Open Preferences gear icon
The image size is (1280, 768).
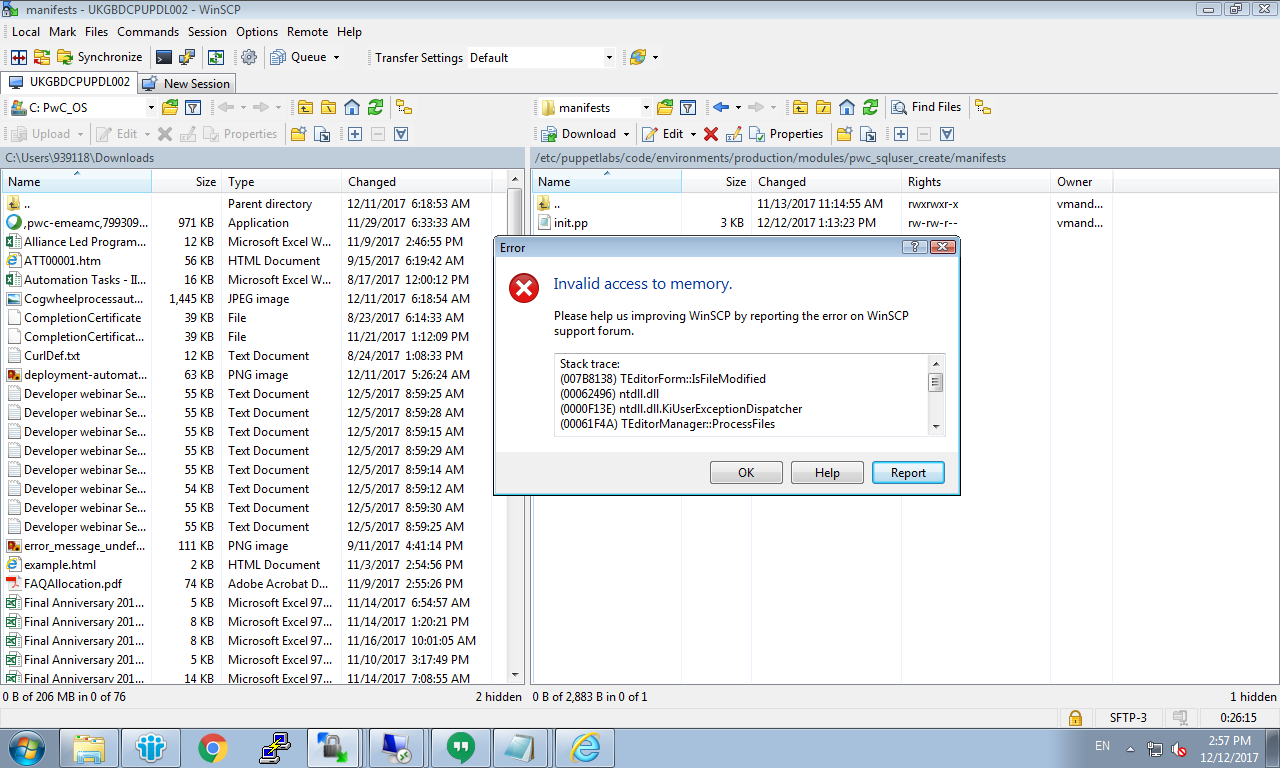[x=249, y=58]
